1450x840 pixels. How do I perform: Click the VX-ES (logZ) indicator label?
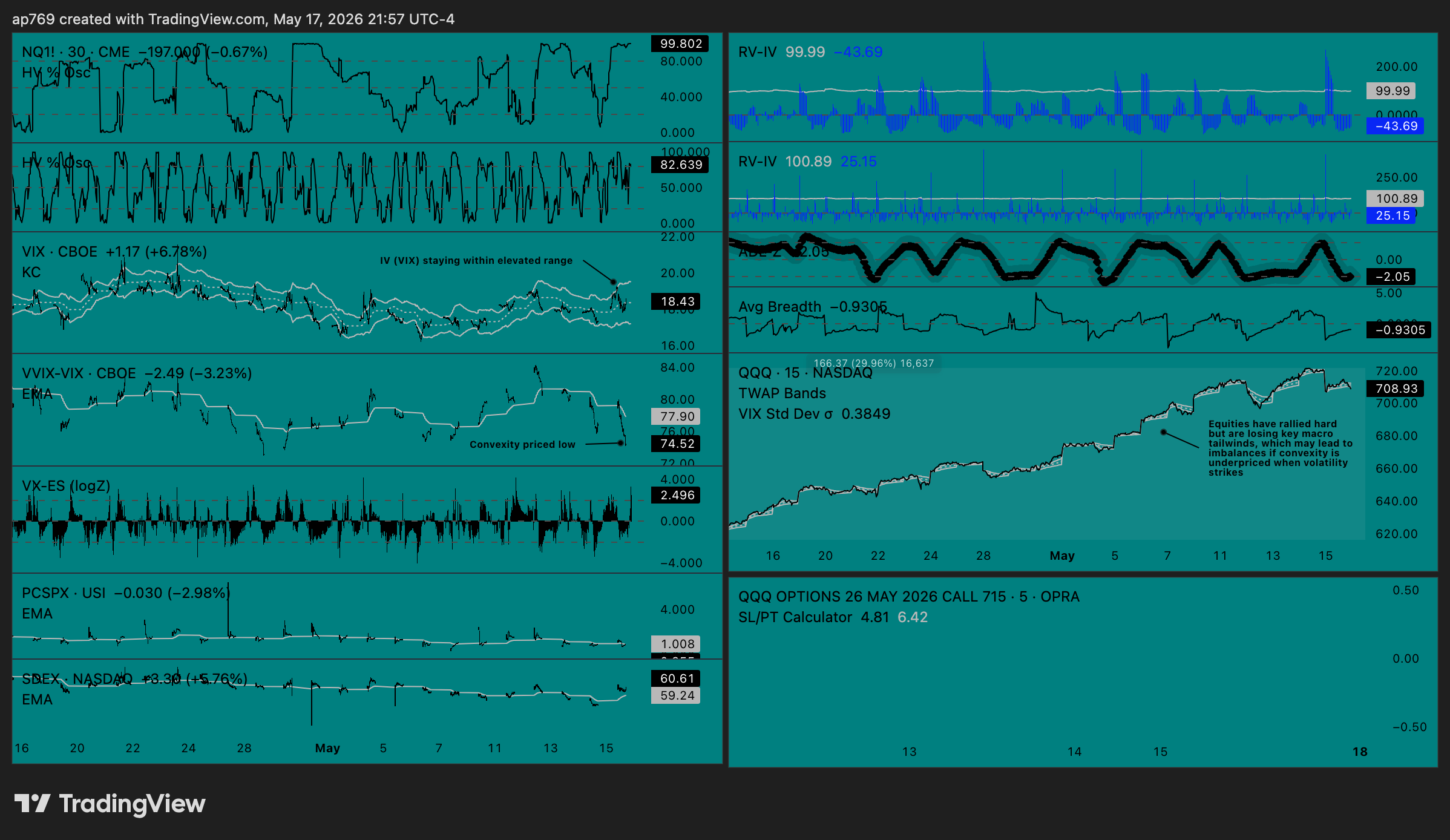(66, 486)
